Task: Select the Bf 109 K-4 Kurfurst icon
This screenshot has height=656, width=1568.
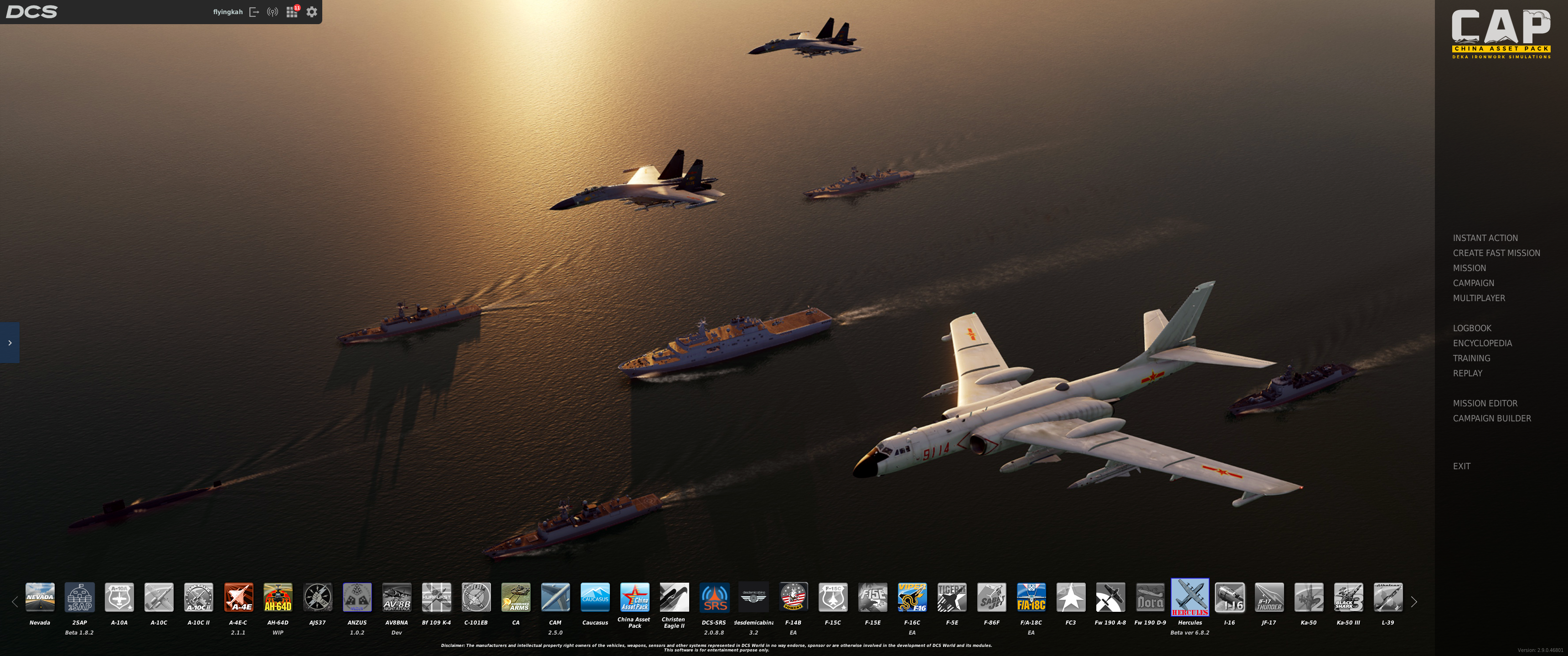Action: pos(436,597)
